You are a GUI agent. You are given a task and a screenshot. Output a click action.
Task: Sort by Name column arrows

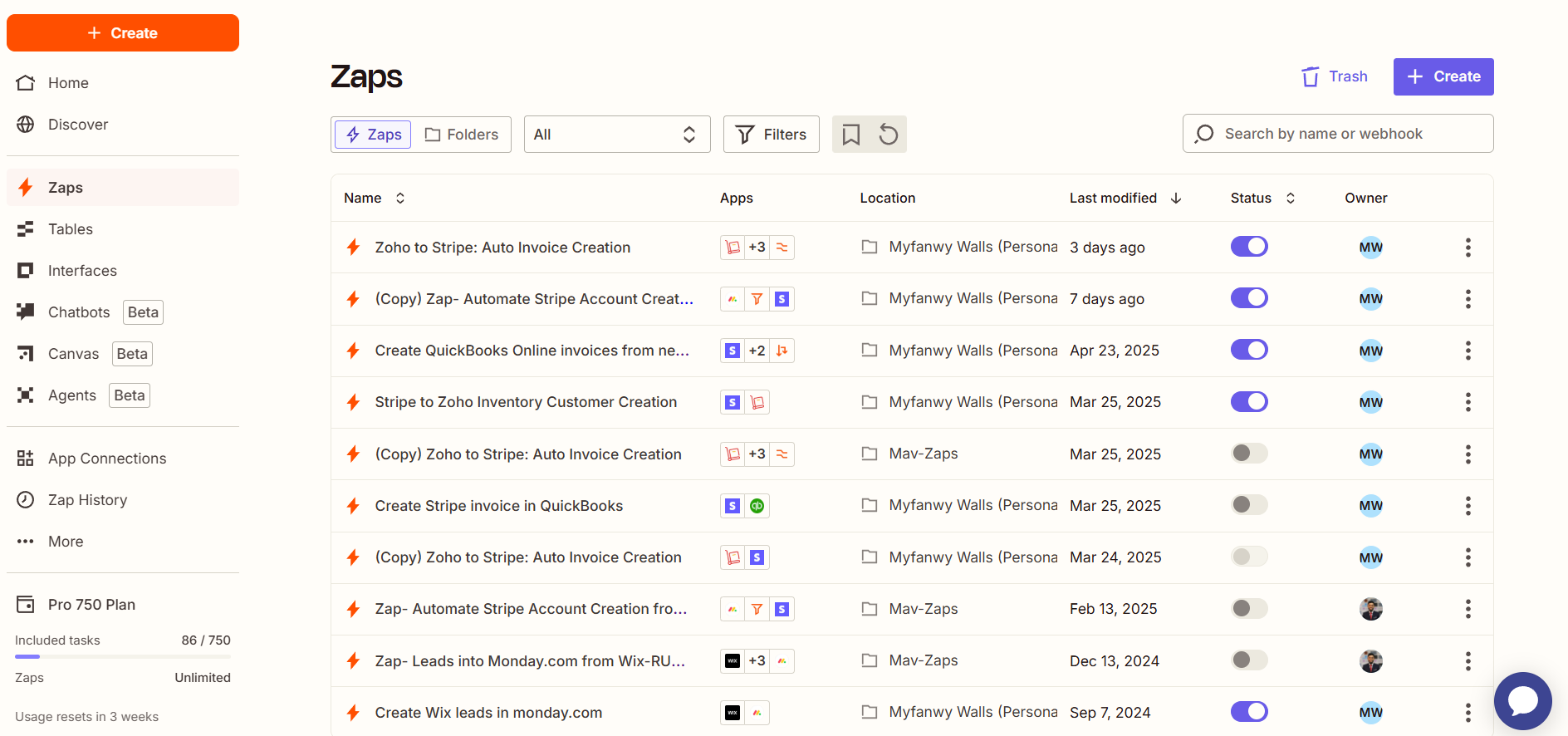[x=400, y=199]
